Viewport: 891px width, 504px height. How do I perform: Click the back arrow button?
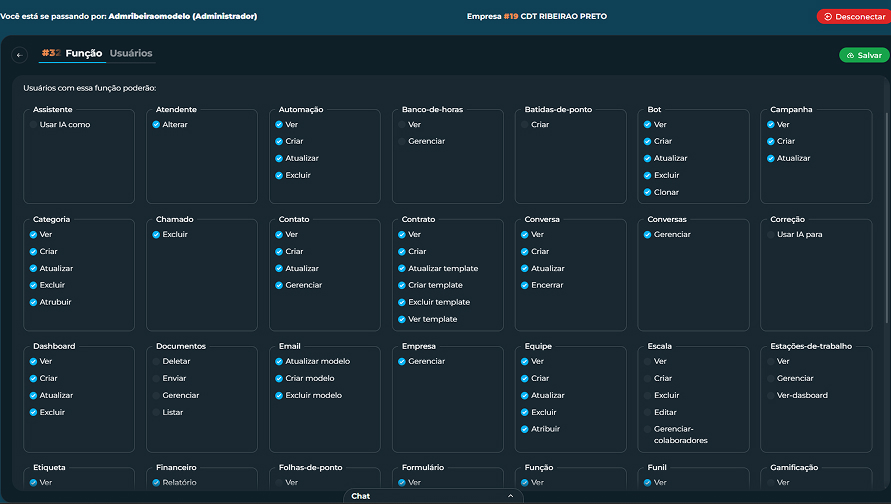point(19,55)
